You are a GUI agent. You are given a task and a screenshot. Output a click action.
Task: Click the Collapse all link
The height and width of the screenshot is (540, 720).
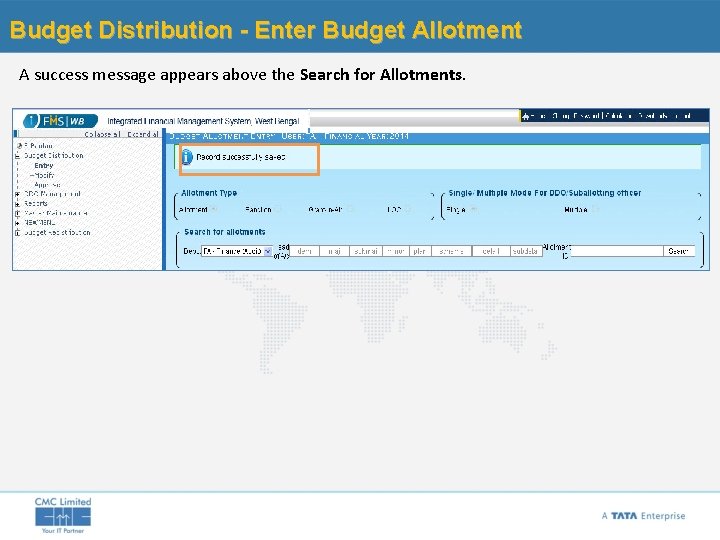click(102, 134)
